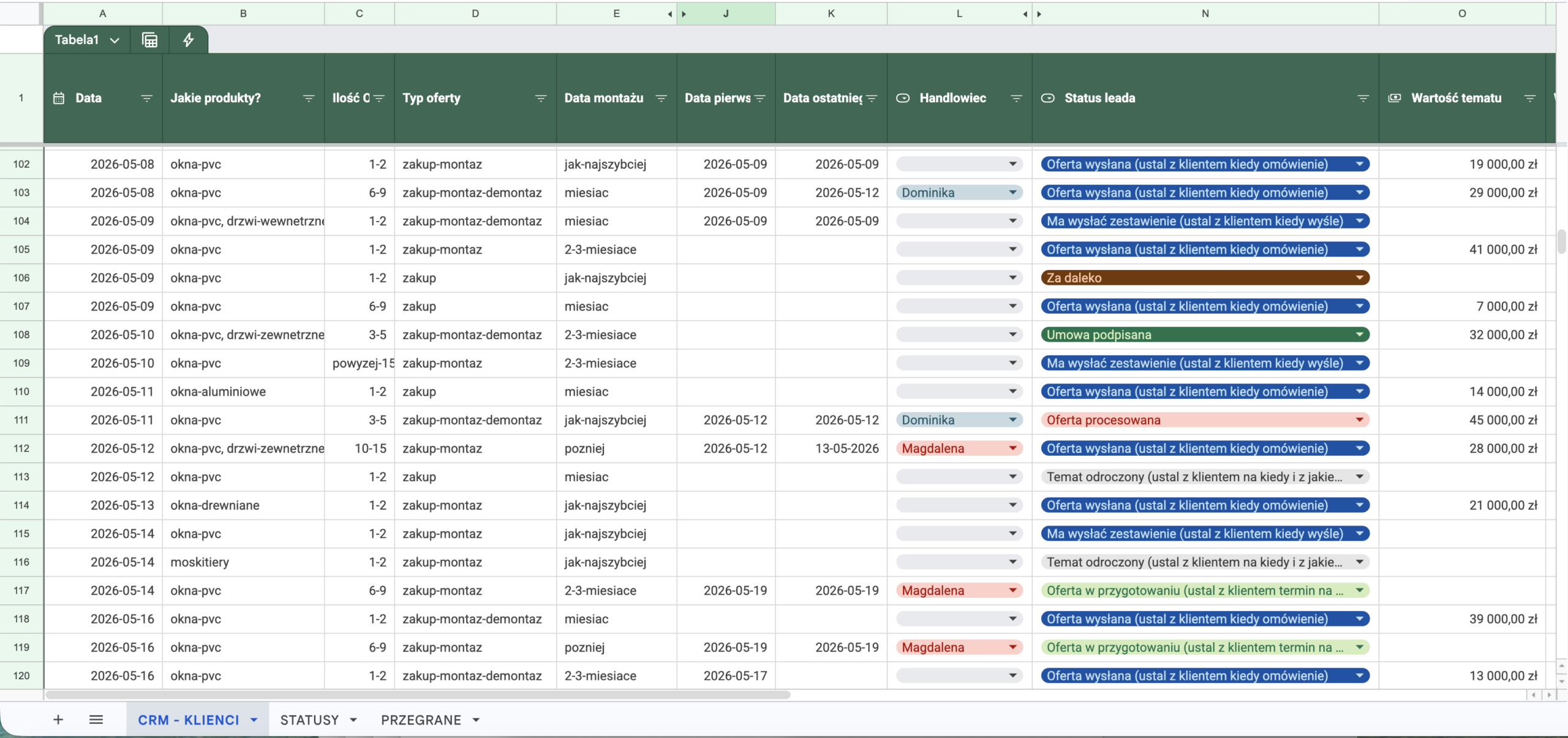This screenshot has width=1568, height=738.
Task: Click the okna-drewniane product cell
Action: click(243, 505)
